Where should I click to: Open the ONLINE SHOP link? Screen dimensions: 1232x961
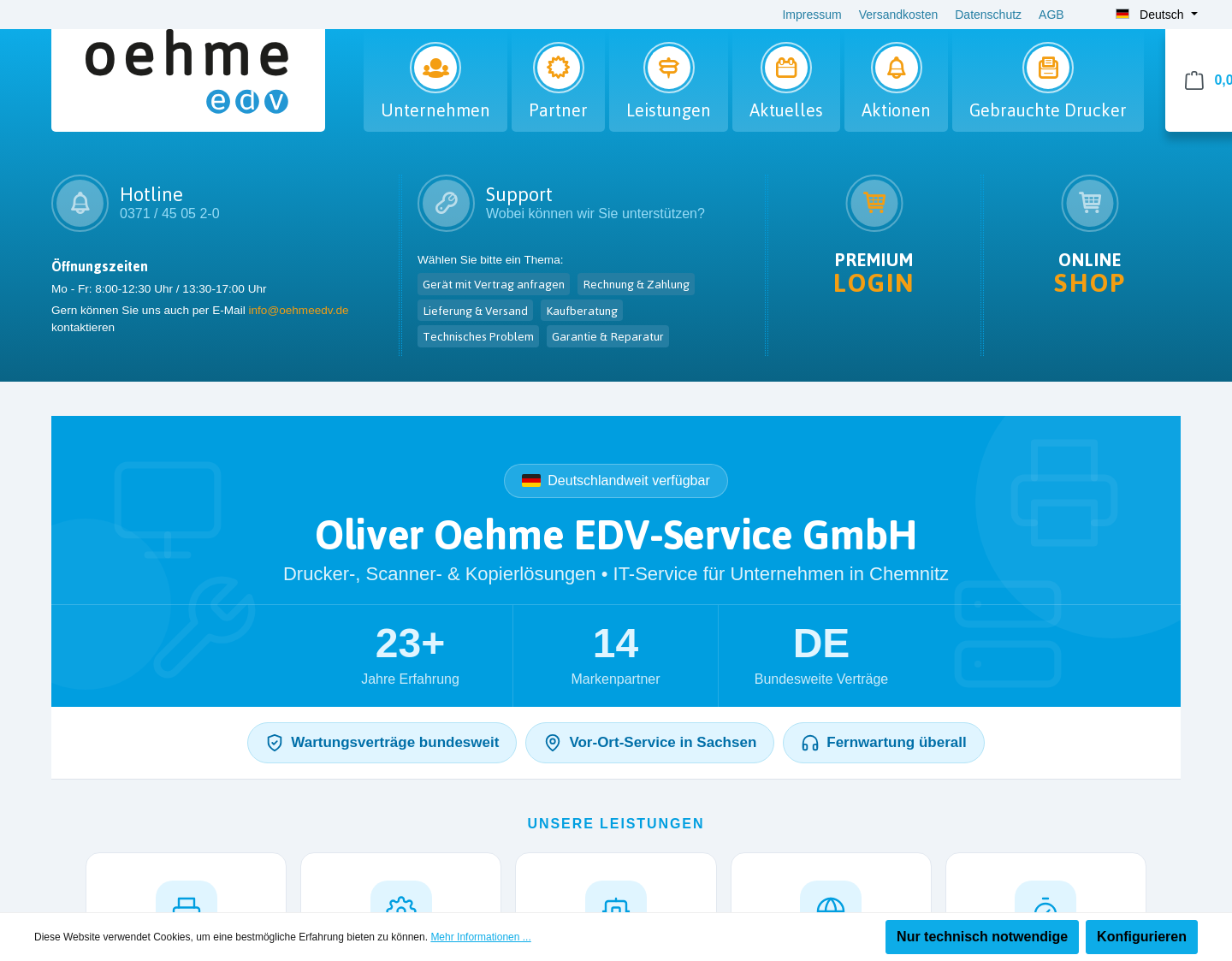1090,273
